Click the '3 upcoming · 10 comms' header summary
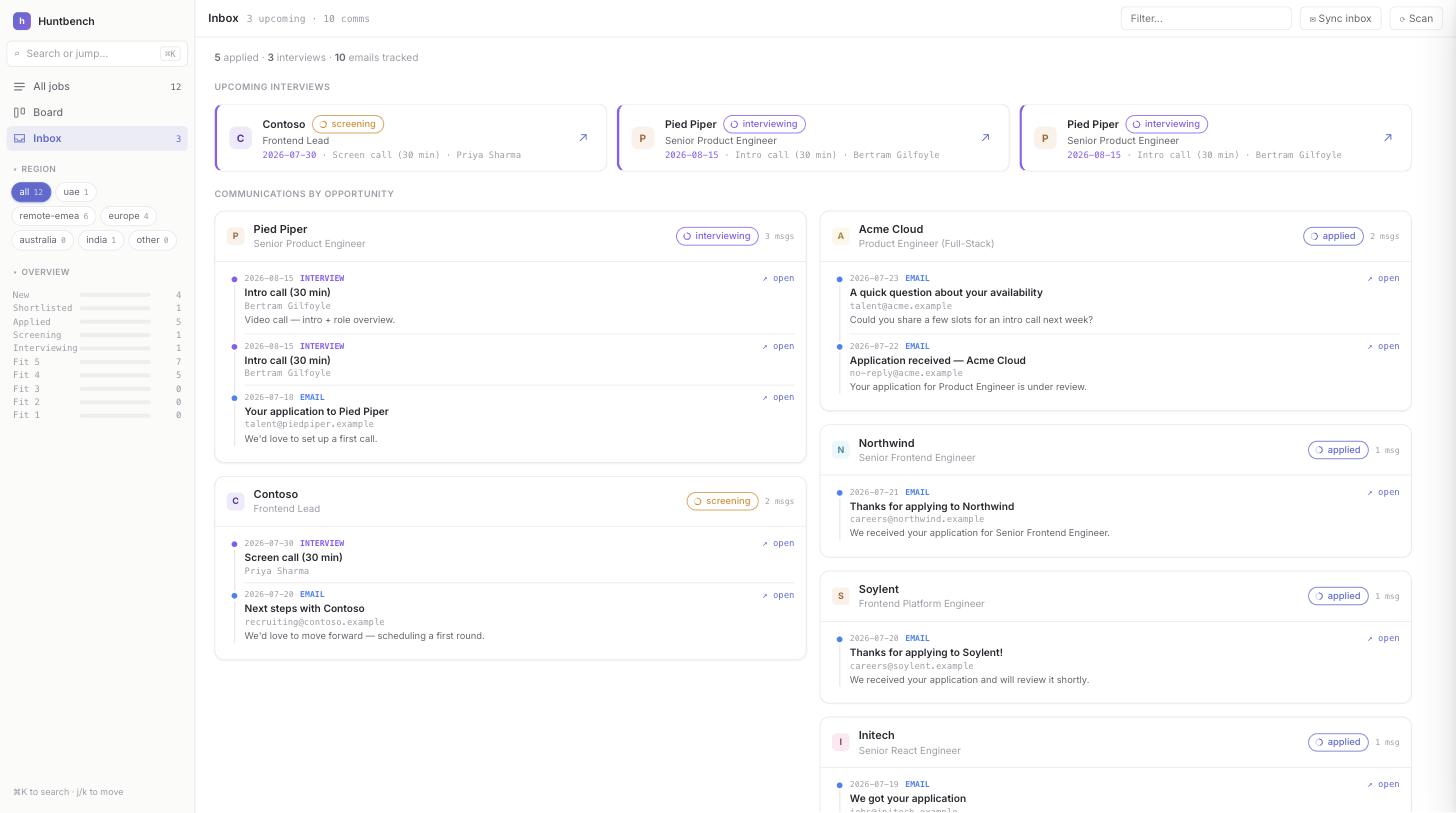This screenshot has width=1456, height=813. pos(308,19)
